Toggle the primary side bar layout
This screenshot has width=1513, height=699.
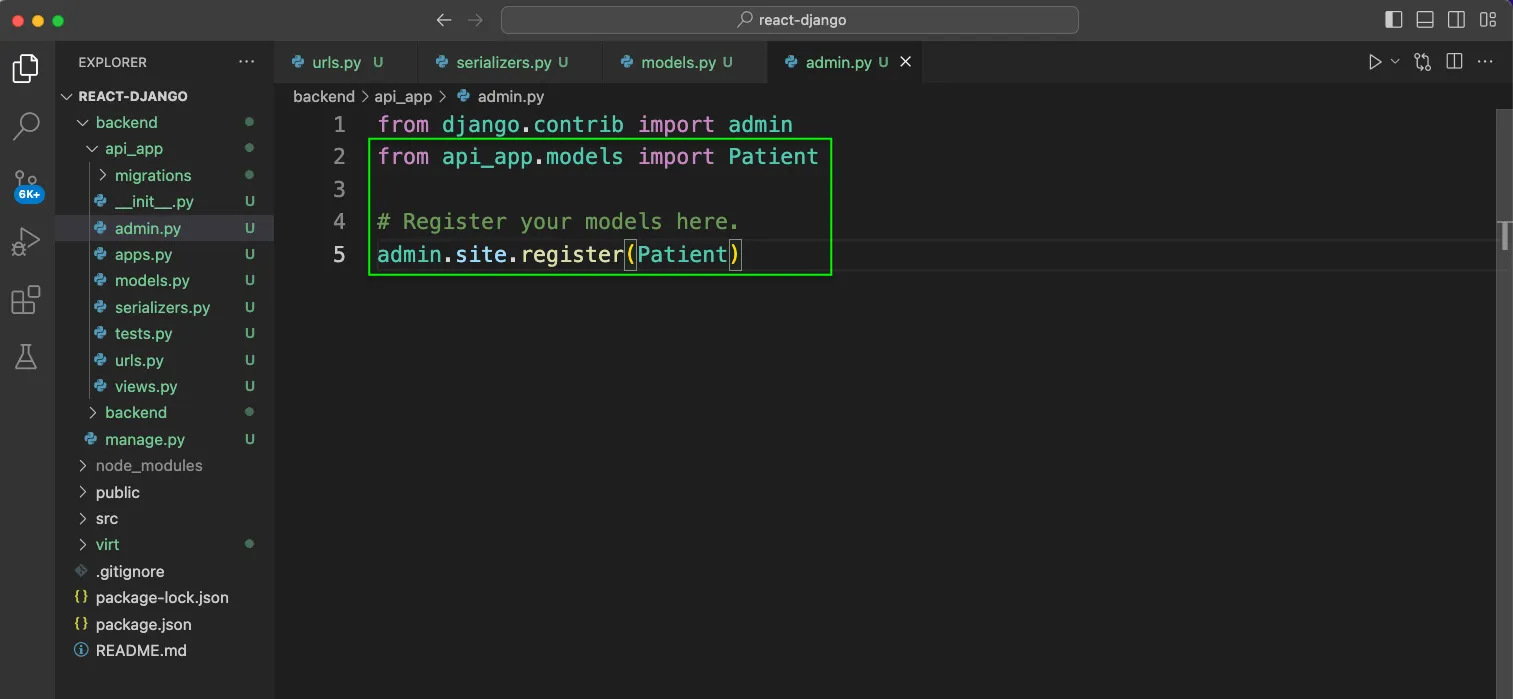point(1394,20)
